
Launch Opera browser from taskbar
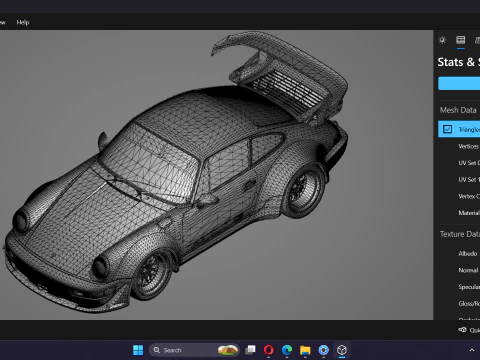(x=269, y=350)
